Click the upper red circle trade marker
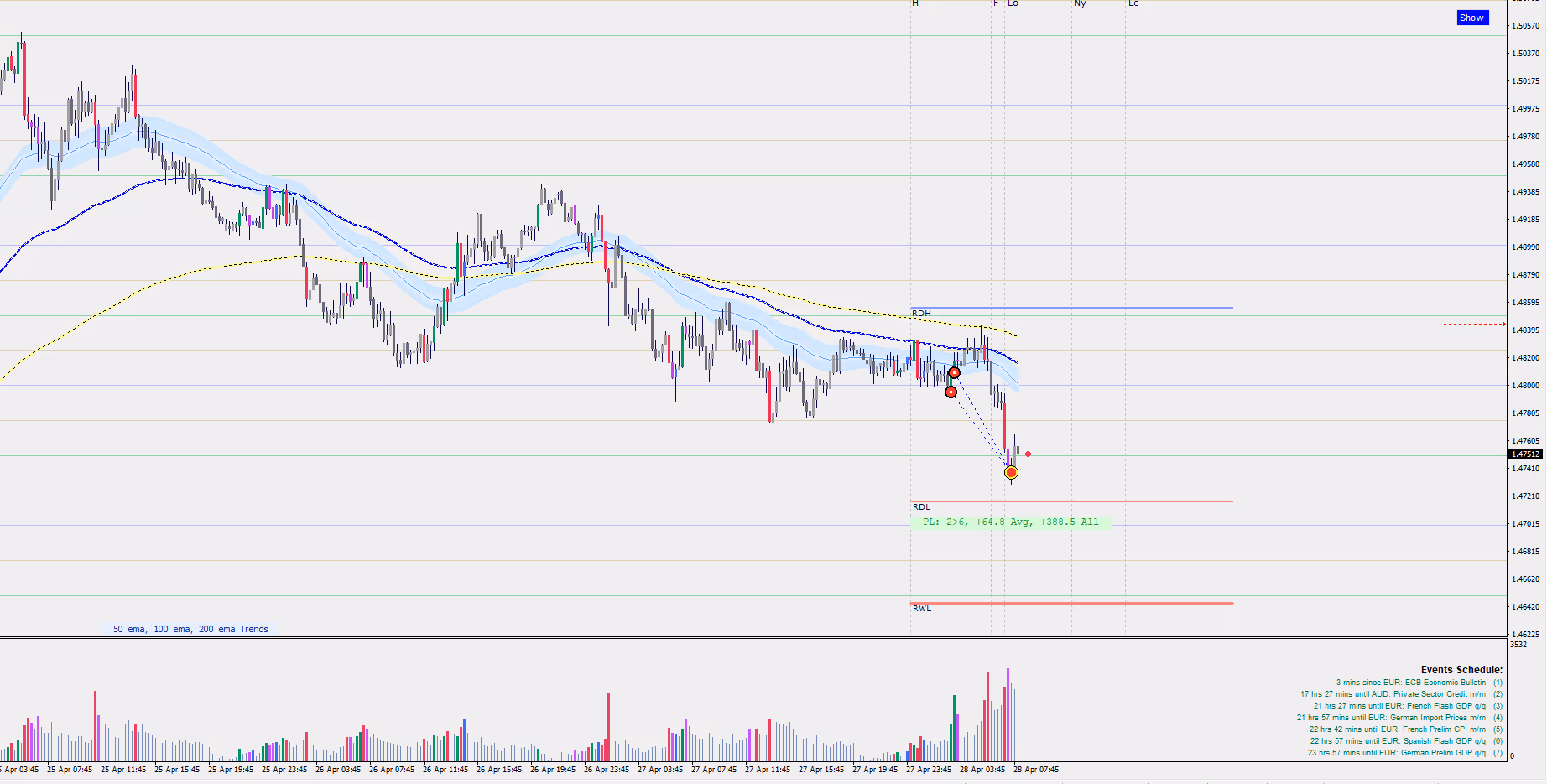1547x784 pixels. tap(954, 372)
